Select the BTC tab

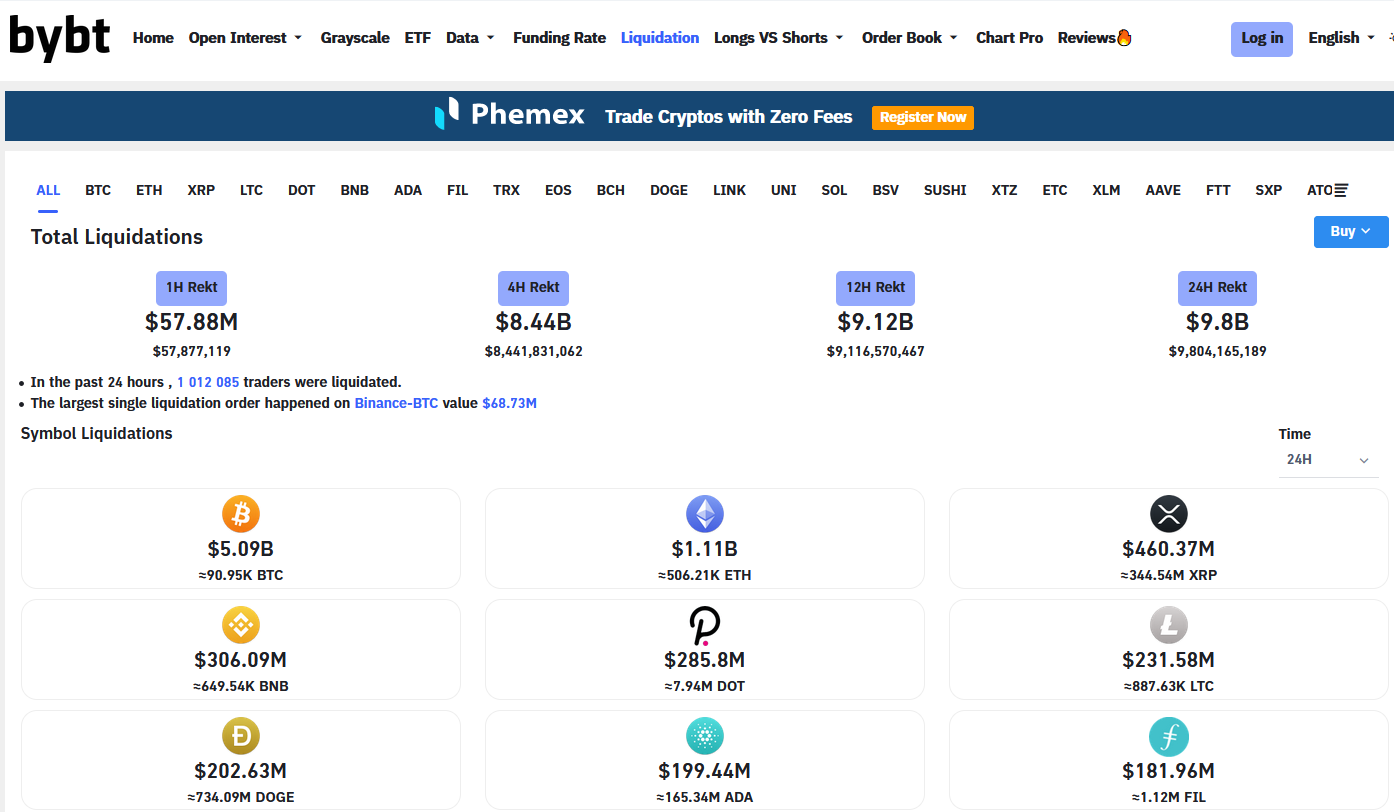tap(98, 190)
